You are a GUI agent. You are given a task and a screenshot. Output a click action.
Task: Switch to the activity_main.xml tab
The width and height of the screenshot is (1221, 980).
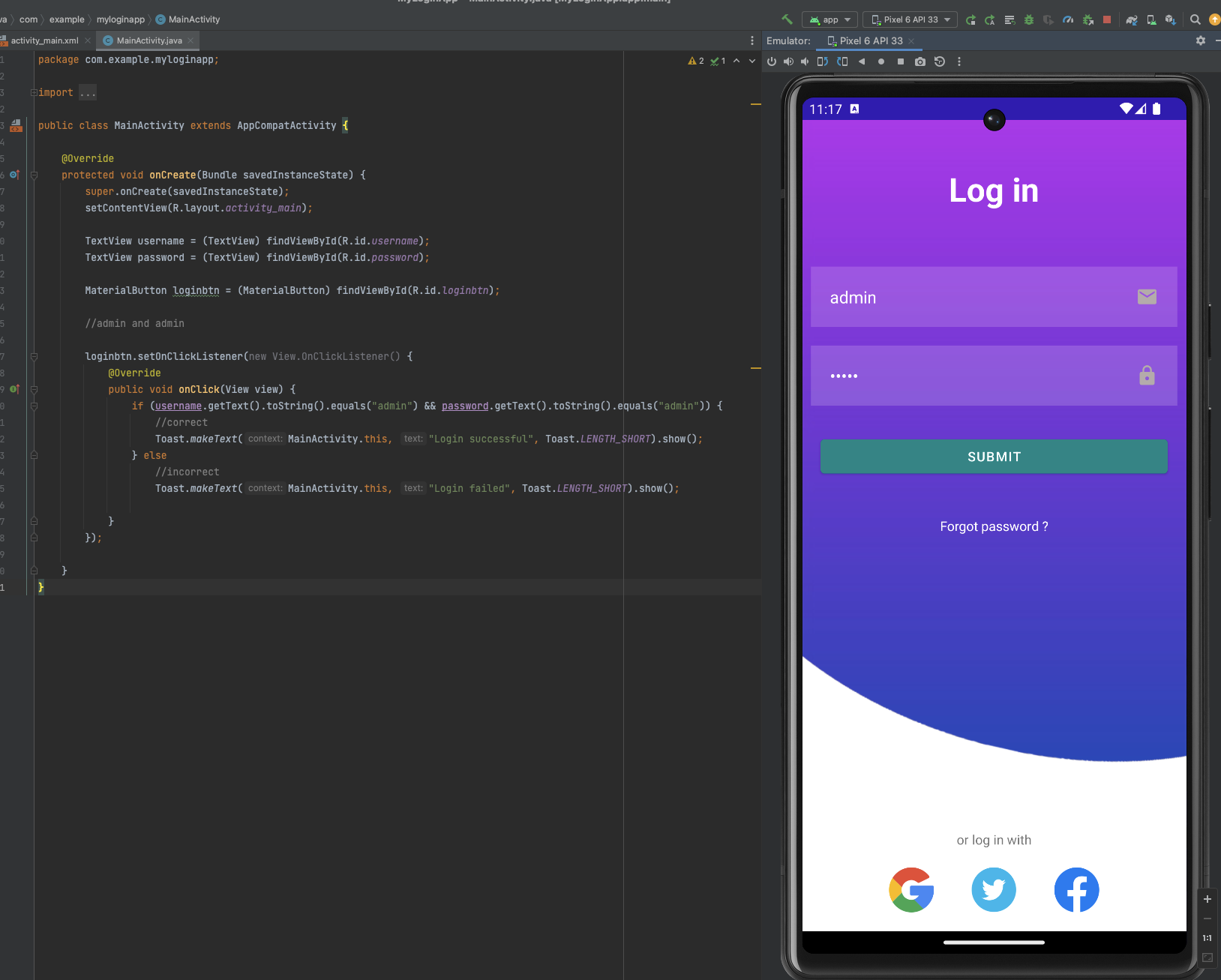pyautogui.click(x=45, y=40)
